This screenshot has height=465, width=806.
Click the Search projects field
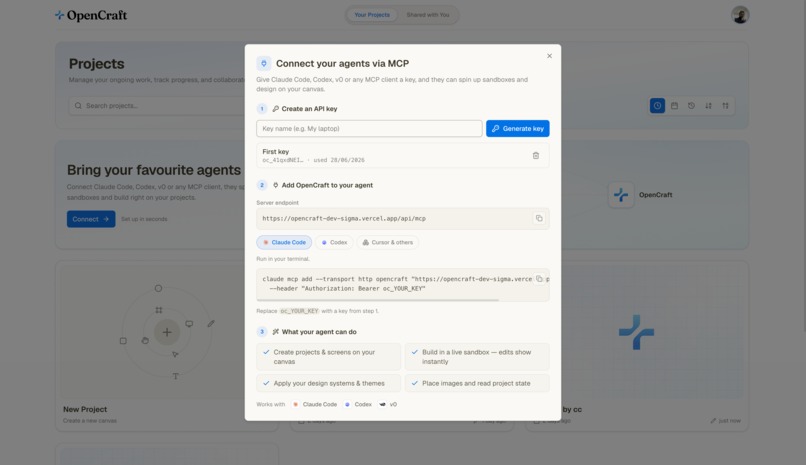[x=157, y=106]
